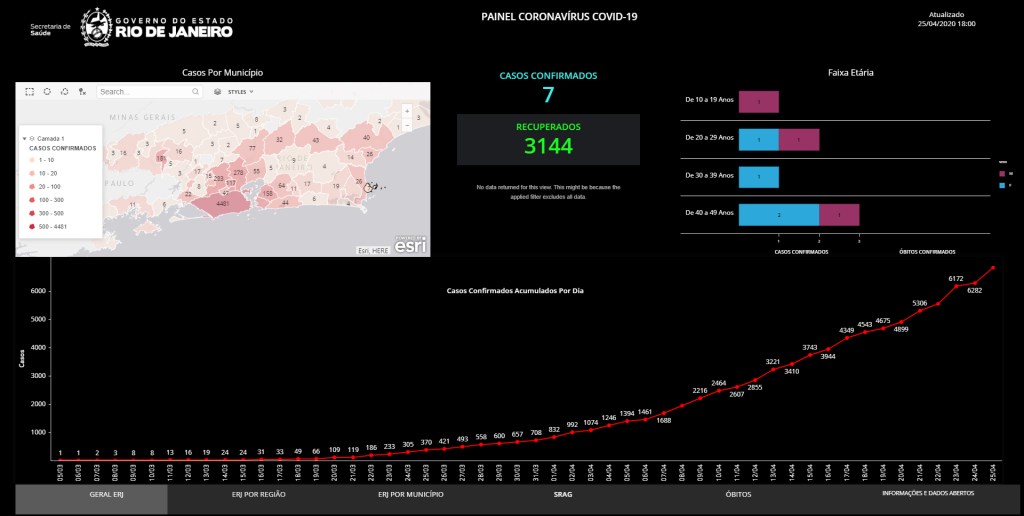The height and width of the screenshot is (516, 1024).
Task: Switch age chart to Casos Confirmados
Action: (x=801, y=252)
